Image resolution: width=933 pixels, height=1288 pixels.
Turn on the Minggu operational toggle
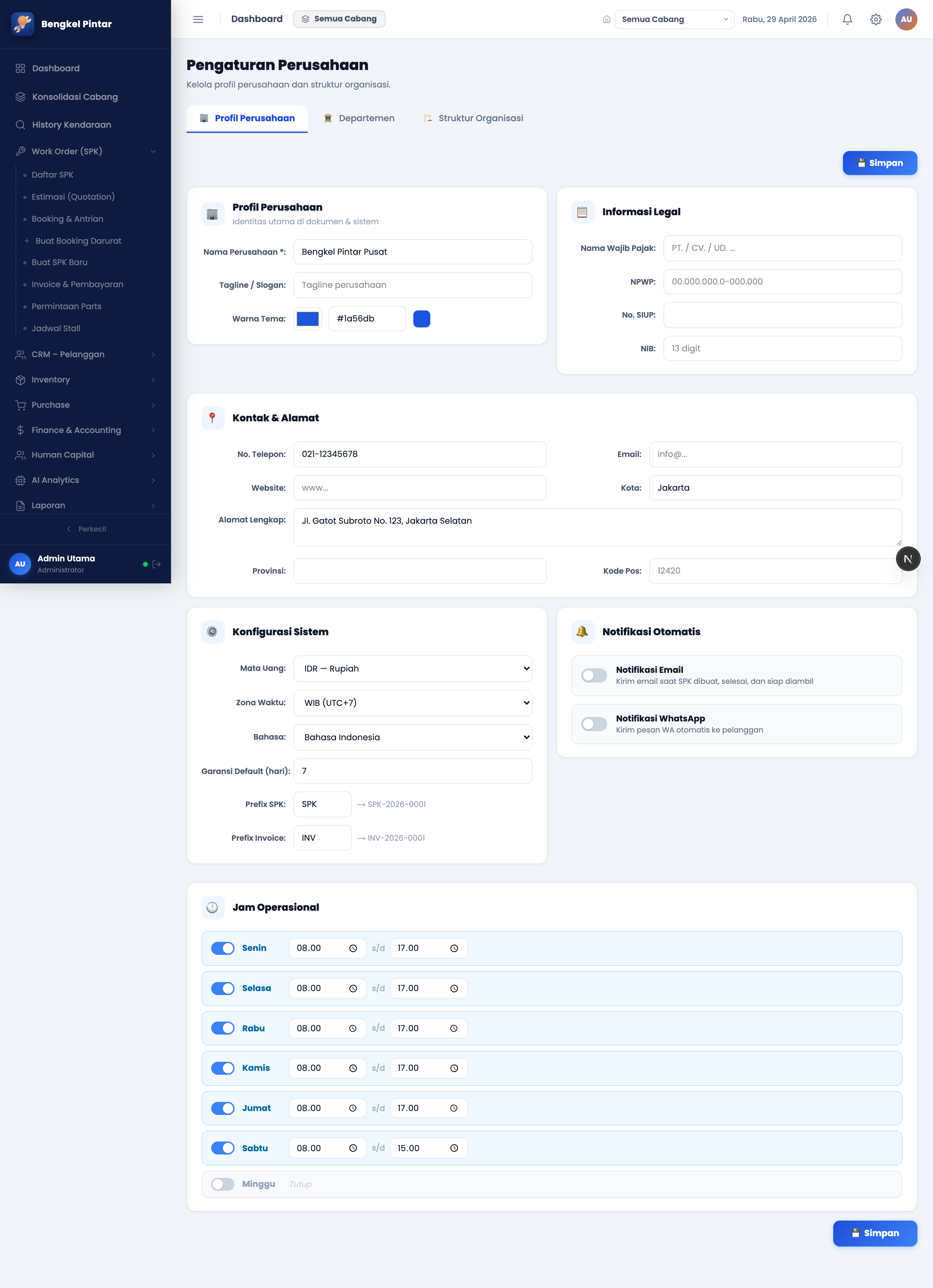coord(223,1184)
